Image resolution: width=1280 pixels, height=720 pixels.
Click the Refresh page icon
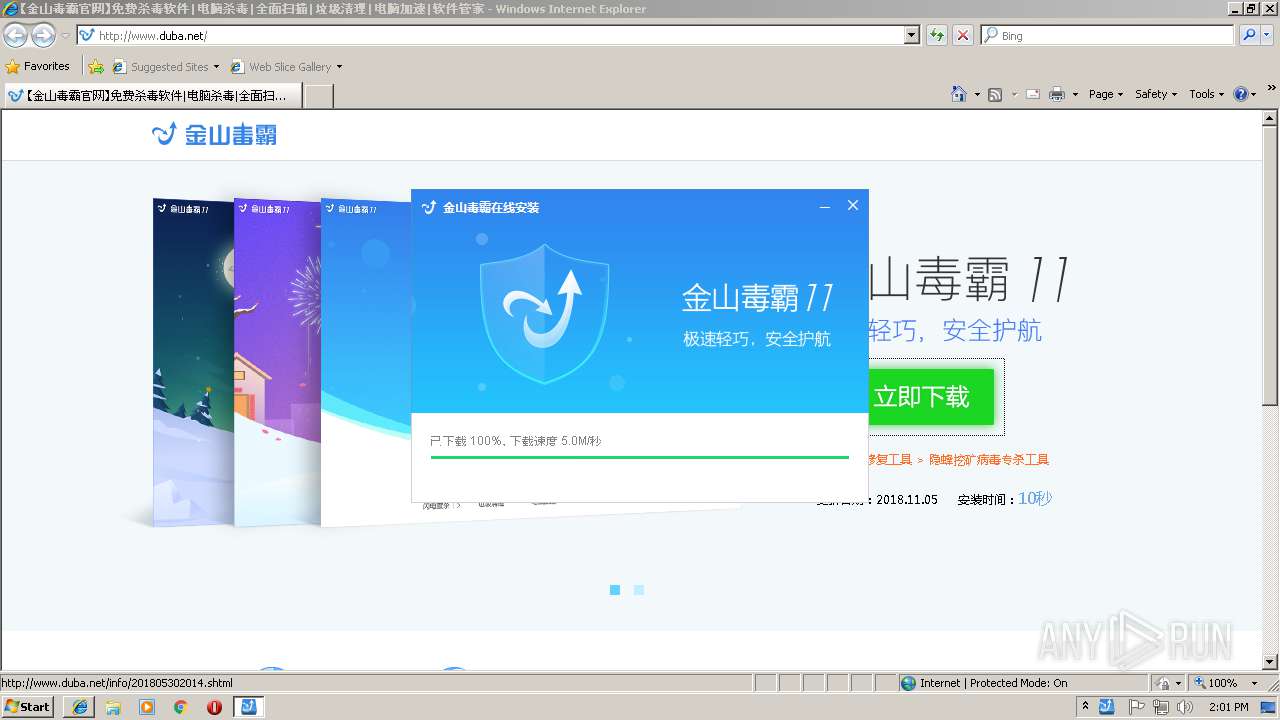[x=937, y=35]
